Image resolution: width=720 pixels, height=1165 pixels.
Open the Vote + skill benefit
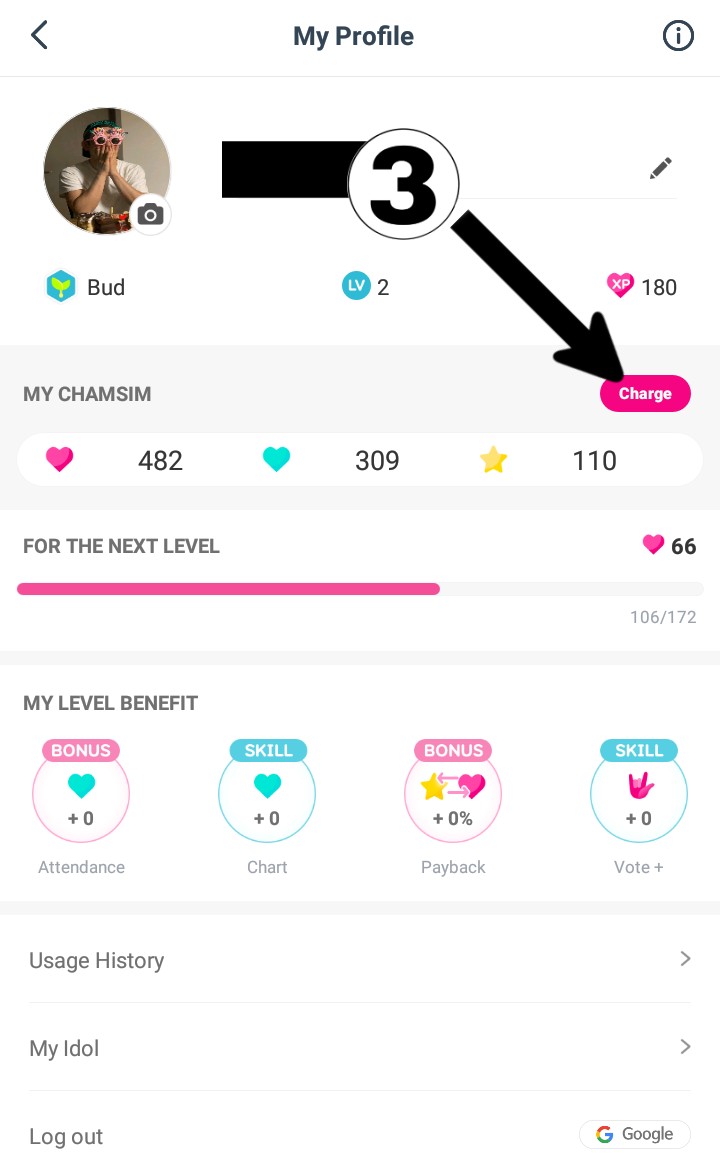click(x=639, y=797)
